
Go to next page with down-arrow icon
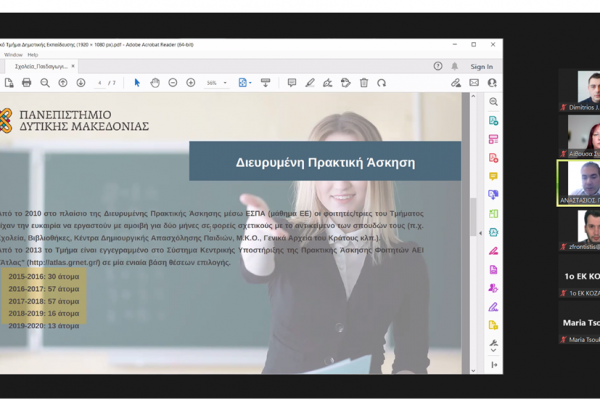81,83
